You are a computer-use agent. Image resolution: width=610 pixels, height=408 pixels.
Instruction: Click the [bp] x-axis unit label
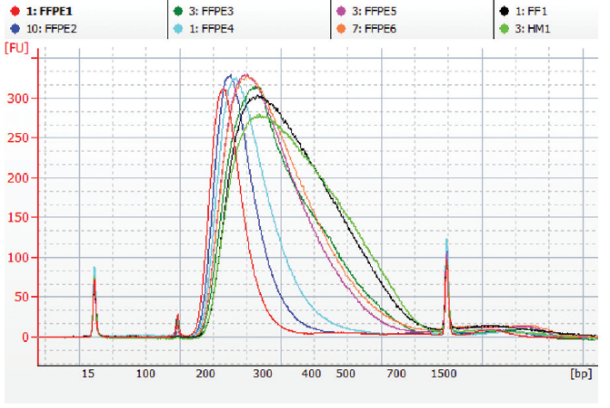pos(579,373)
